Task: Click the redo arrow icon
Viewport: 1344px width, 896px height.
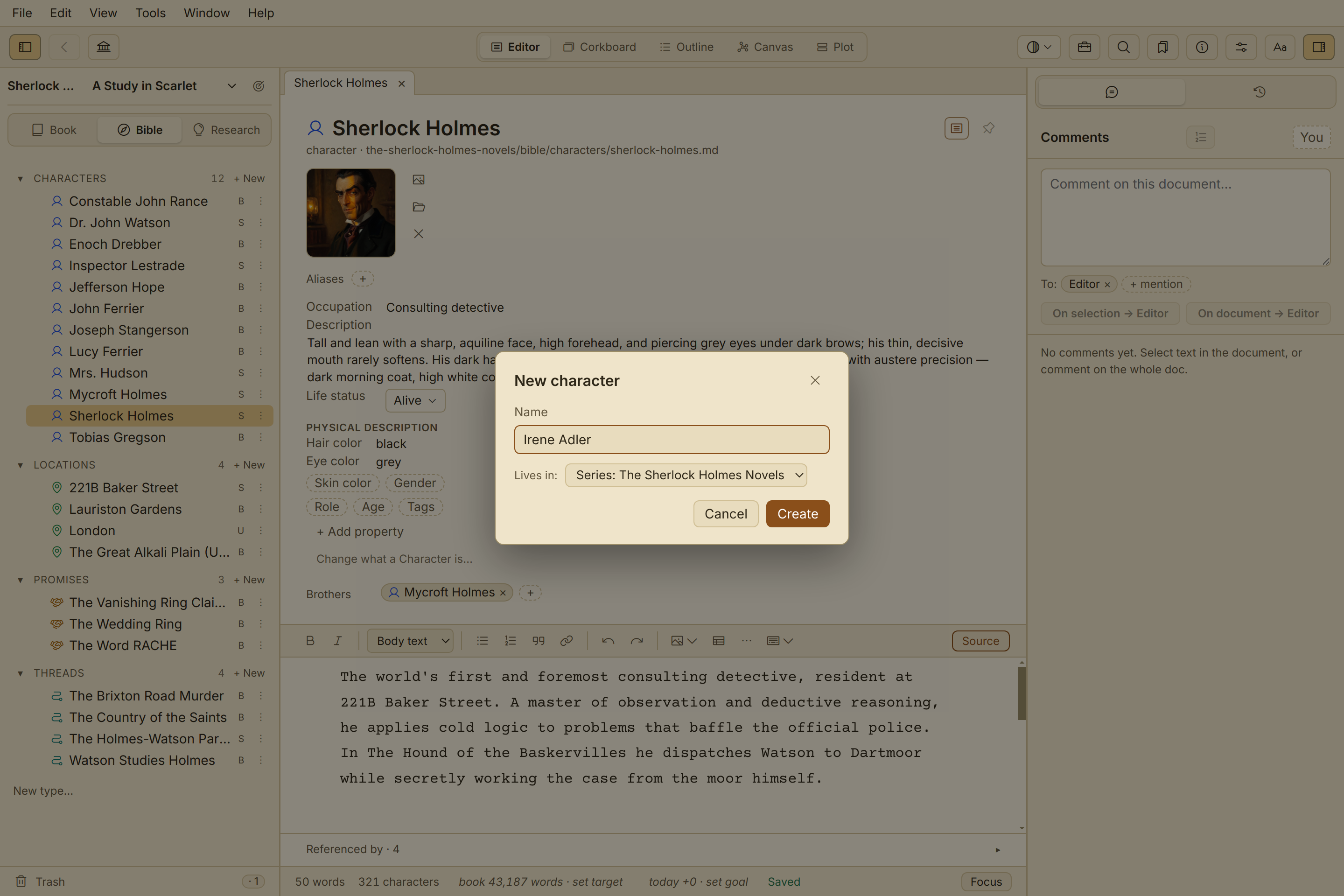Action: (x=637, y=641)
